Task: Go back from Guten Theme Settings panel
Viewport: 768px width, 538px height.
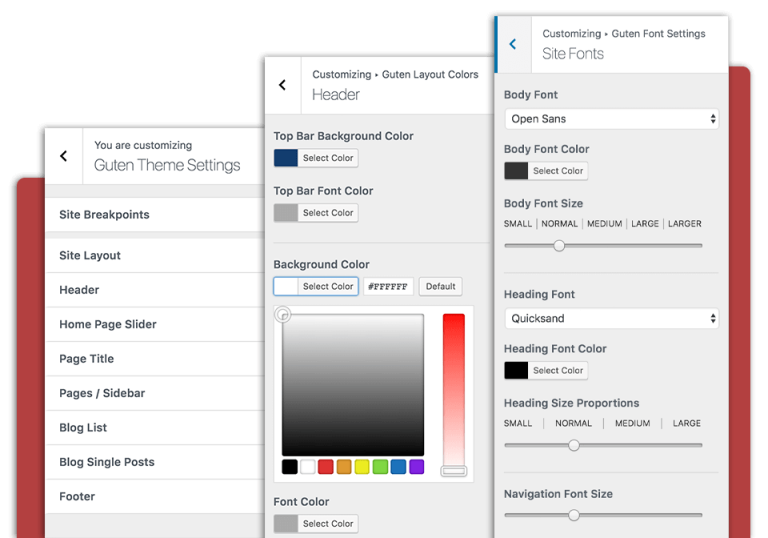Action: pos(64,156)
